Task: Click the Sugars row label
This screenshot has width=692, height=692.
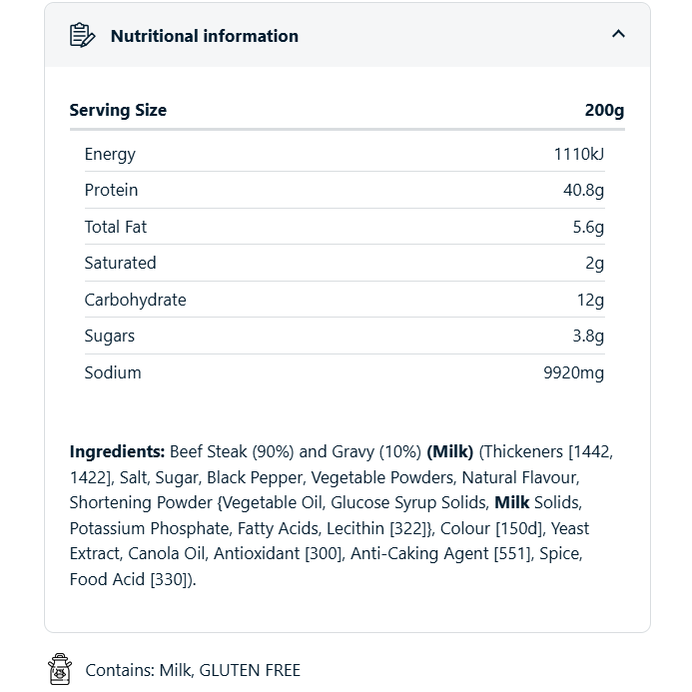Action: pyautogui.click(x=109, y=336)
